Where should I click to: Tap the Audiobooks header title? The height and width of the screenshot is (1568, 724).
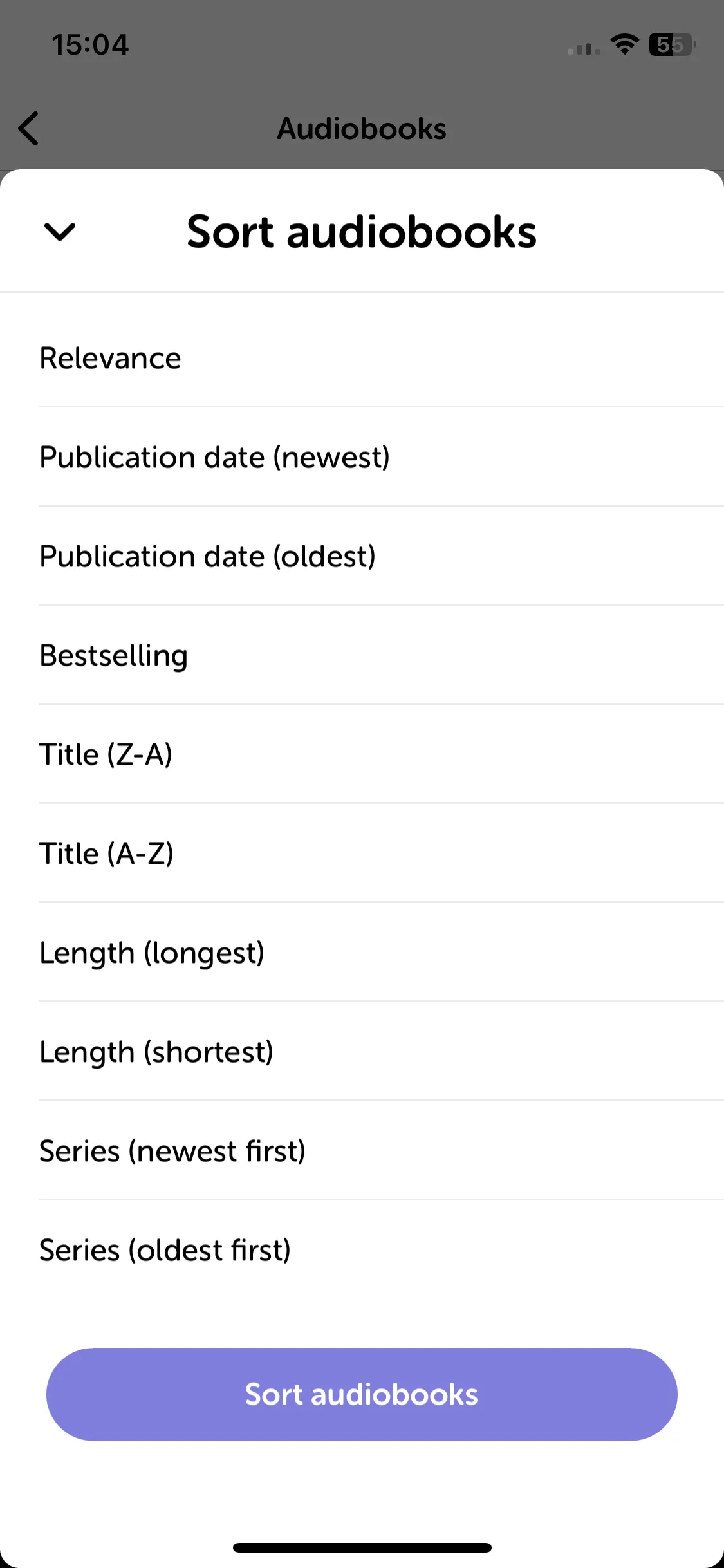tap(362, 129)
